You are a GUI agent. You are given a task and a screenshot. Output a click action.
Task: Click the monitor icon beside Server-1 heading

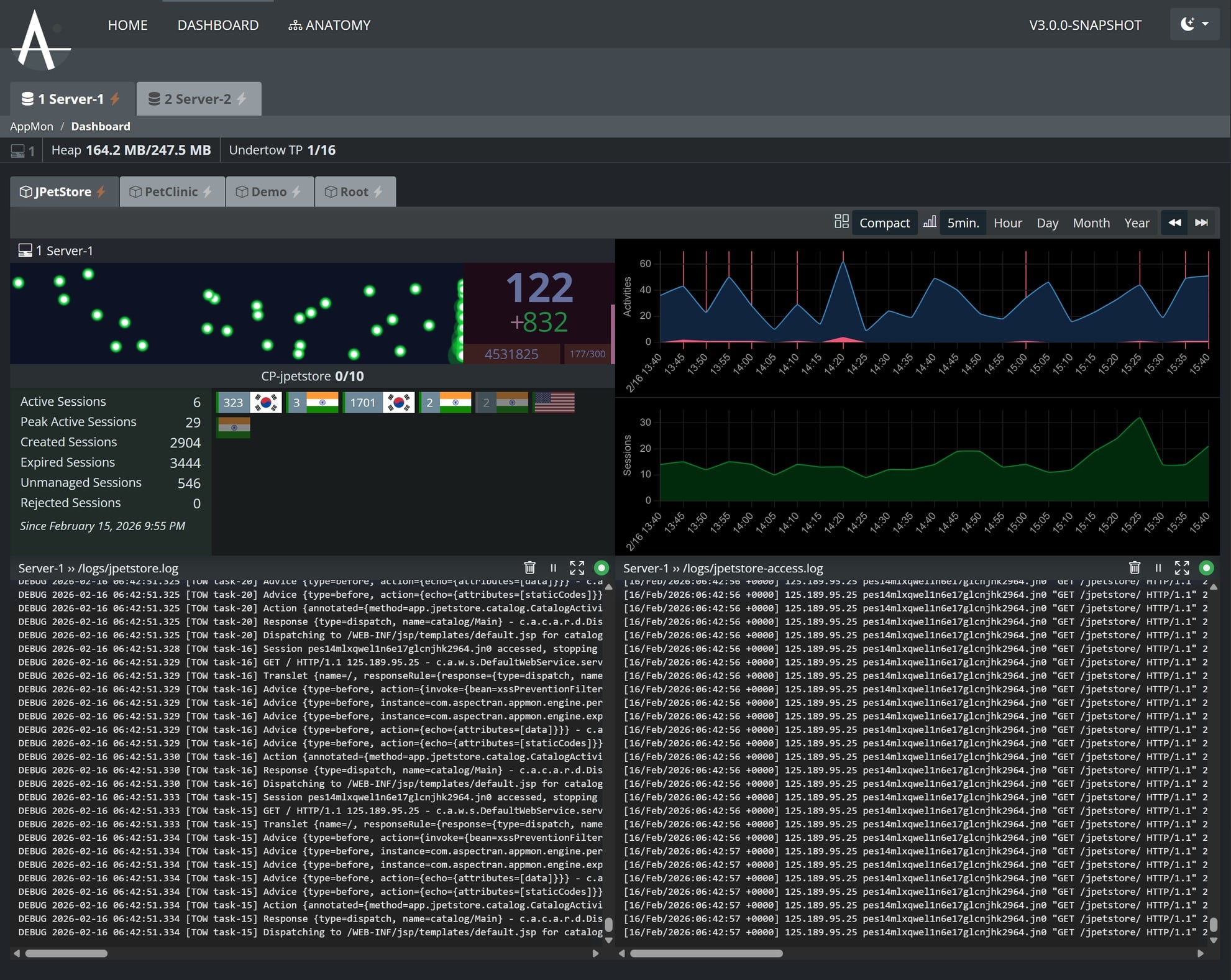tap(25, 250)
